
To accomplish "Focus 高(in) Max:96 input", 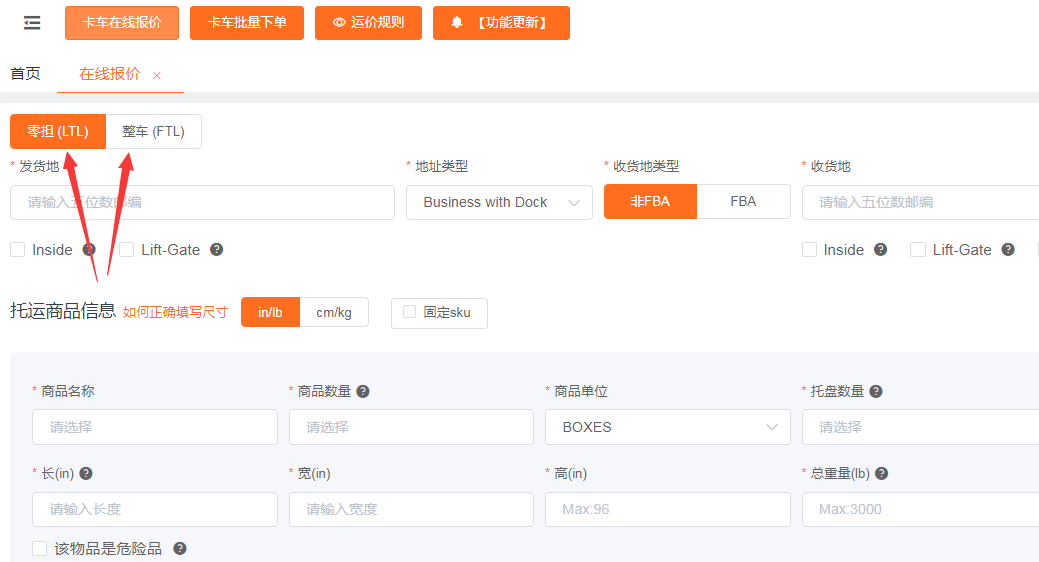I will [x=668, y=509].
